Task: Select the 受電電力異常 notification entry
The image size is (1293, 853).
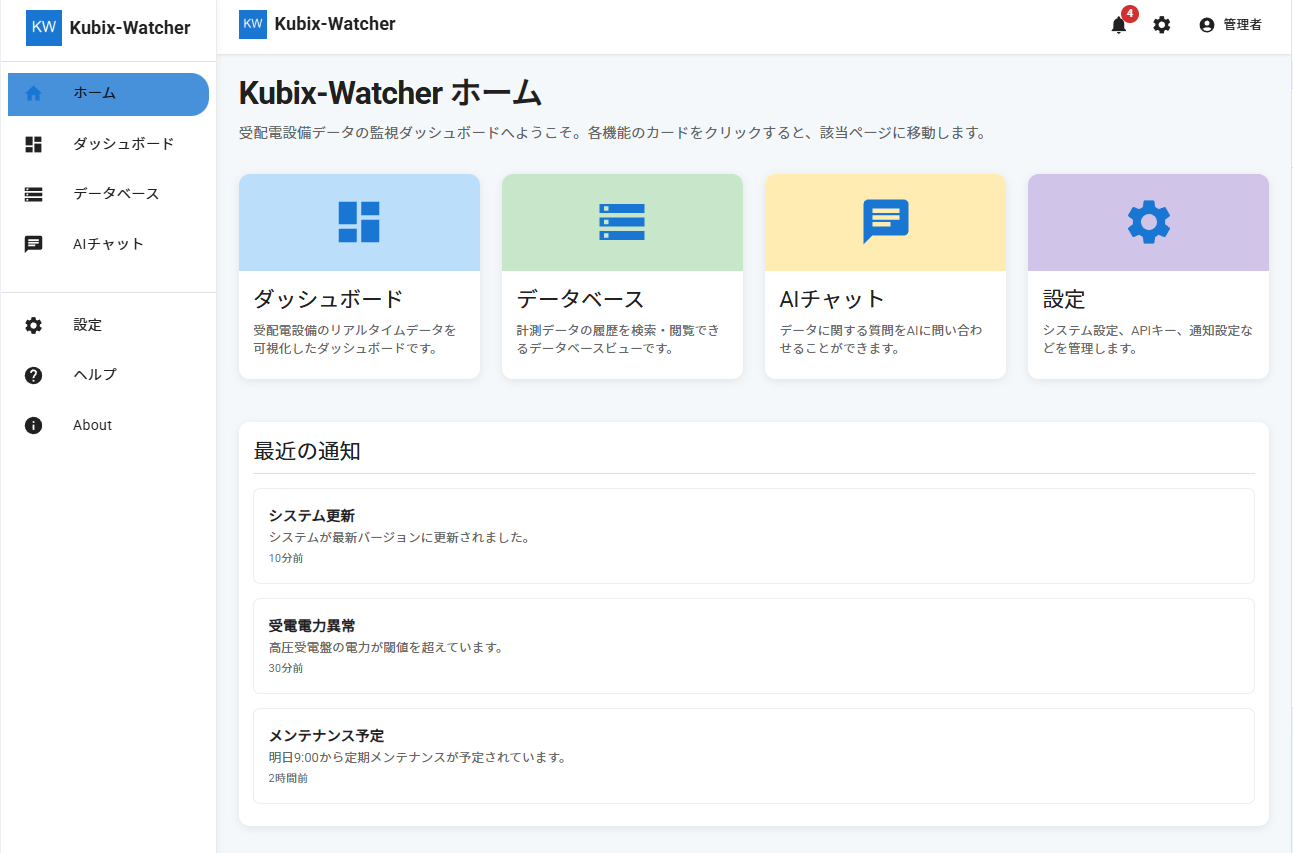Action: coord(754,644)
